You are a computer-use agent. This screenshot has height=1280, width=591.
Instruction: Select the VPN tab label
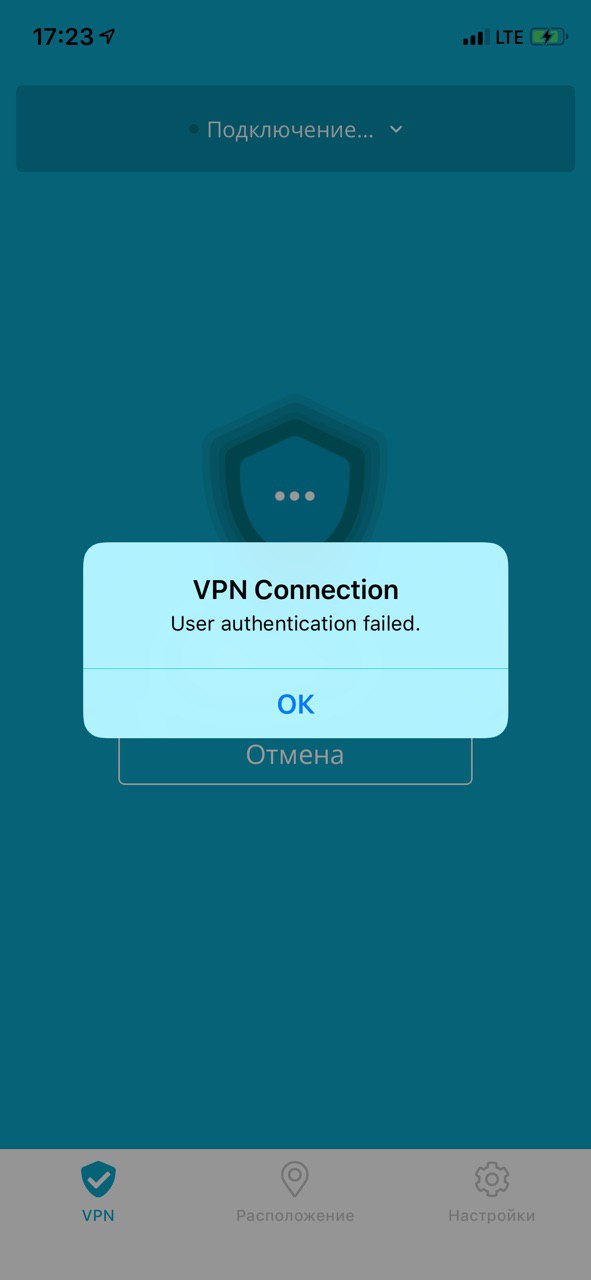[98, 1216]
